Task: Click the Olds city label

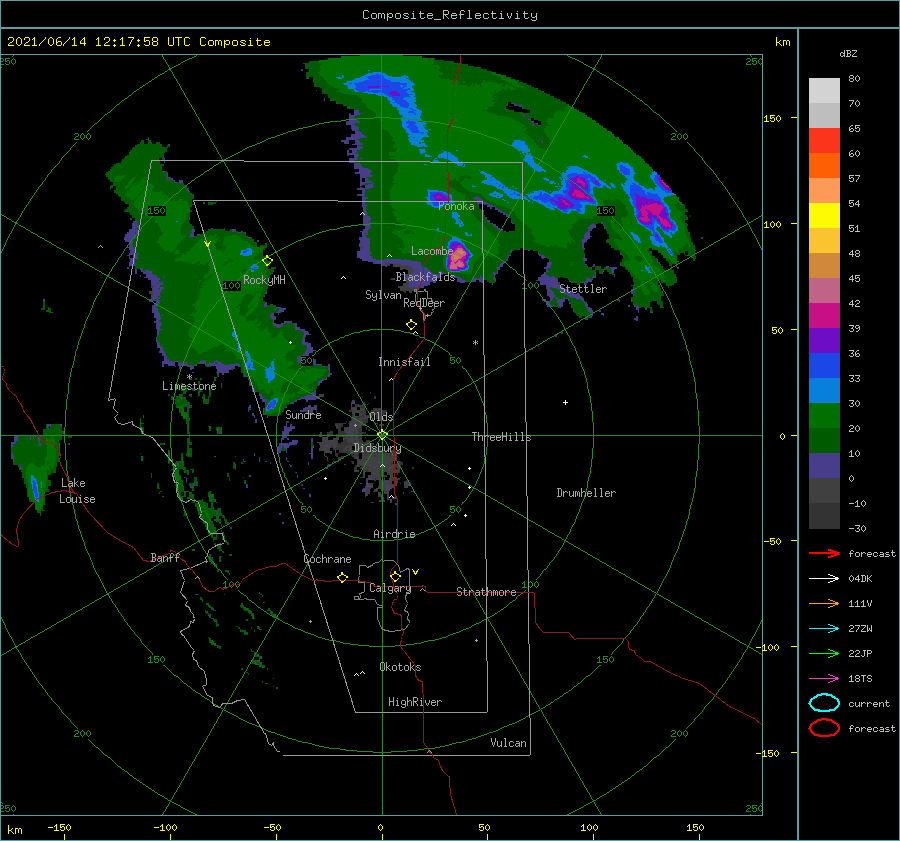Action: [381, 416]
